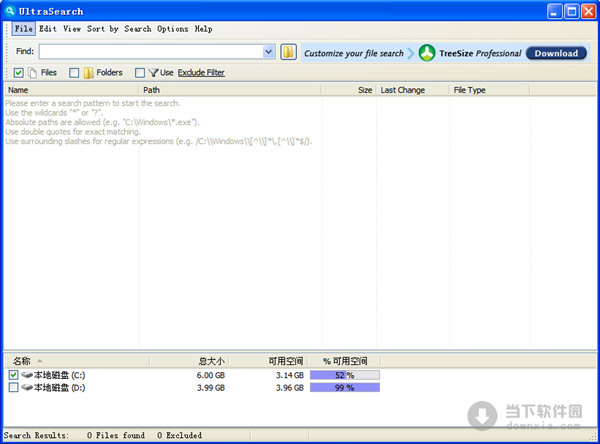Sort drives by 总大小 column header

coord(189,361)
